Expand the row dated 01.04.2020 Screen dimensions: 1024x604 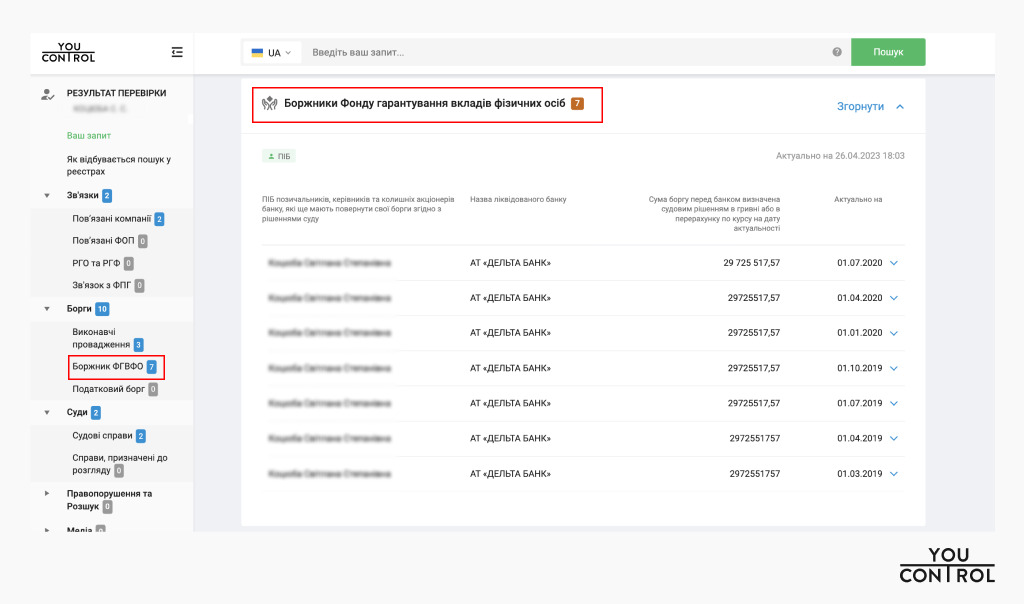click(894, 298)
